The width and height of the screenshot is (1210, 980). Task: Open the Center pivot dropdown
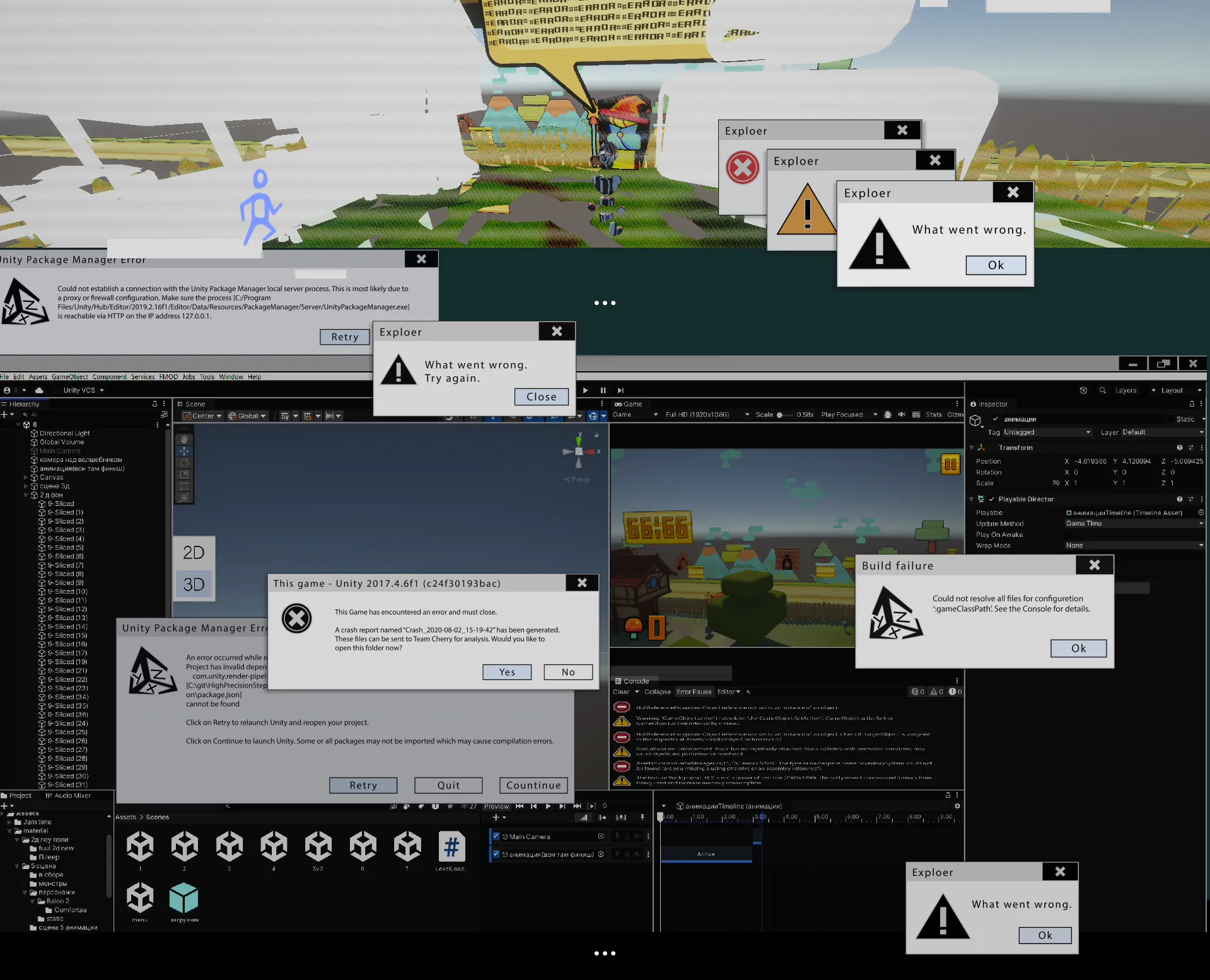[x=202, y=416]
